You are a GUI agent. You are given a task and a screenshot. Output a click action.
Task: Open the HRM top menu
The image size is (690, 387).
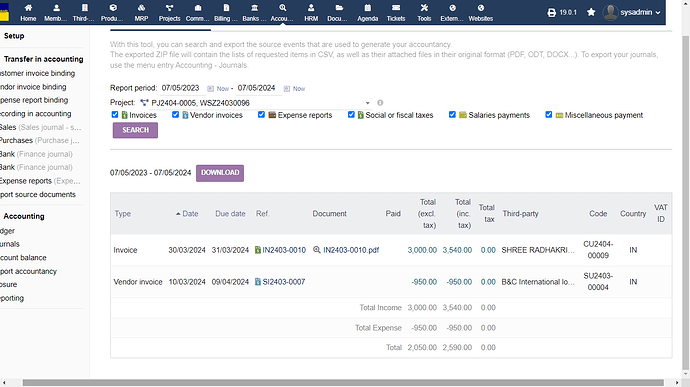(x=311, y=12)
